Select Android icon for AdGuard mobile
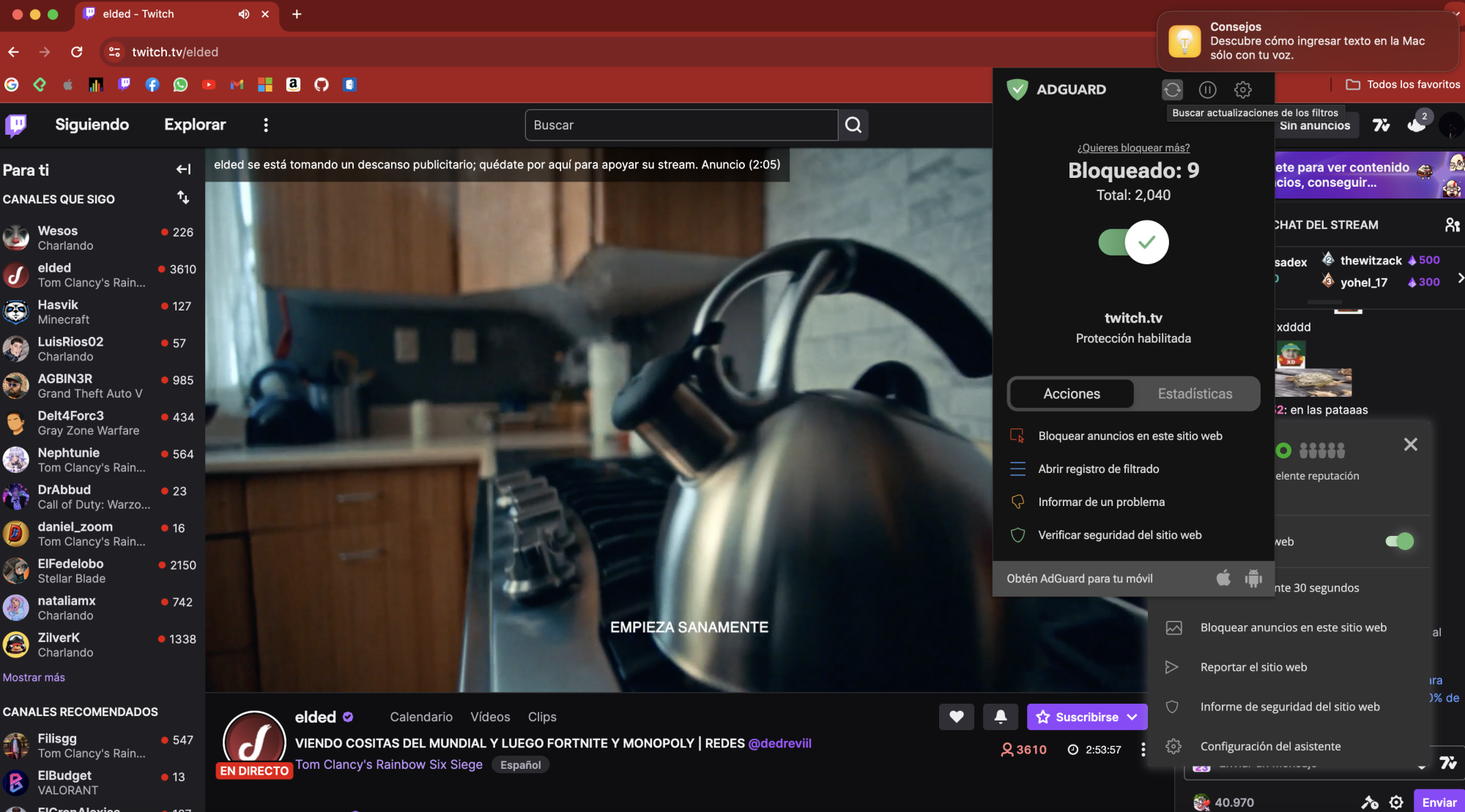Image resolution: width=1465 pixels, height=812 pixels. coord(1253,578)
